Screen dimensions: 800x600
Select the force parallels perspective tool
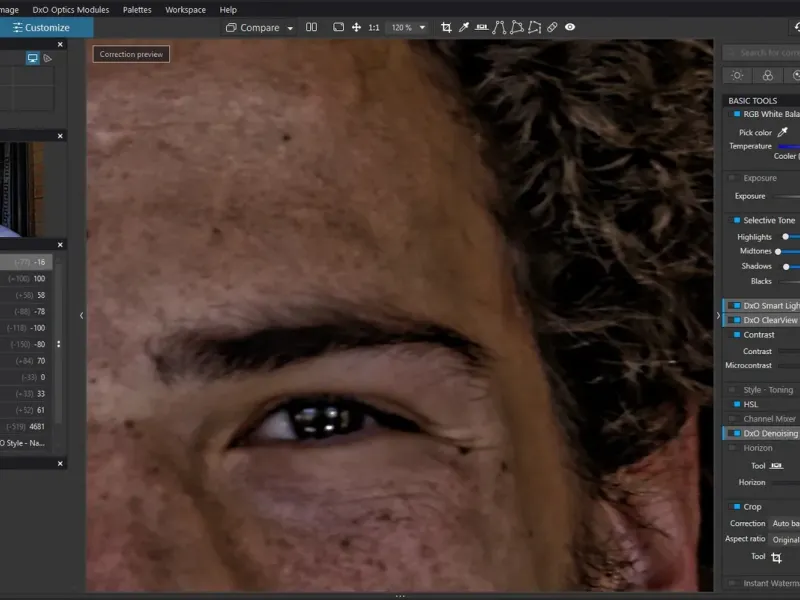[x=499, y=28]
